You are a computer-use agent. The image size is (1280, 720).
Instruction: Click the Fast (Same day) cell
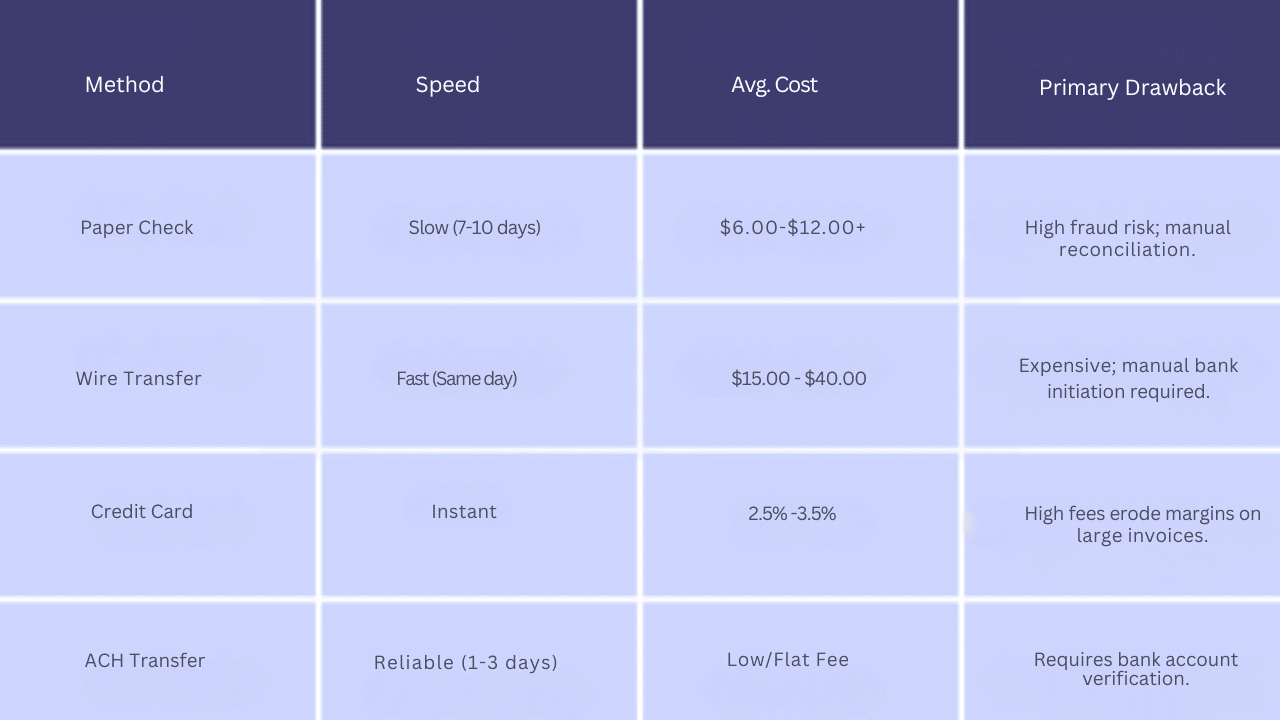(x=457, y=379)
